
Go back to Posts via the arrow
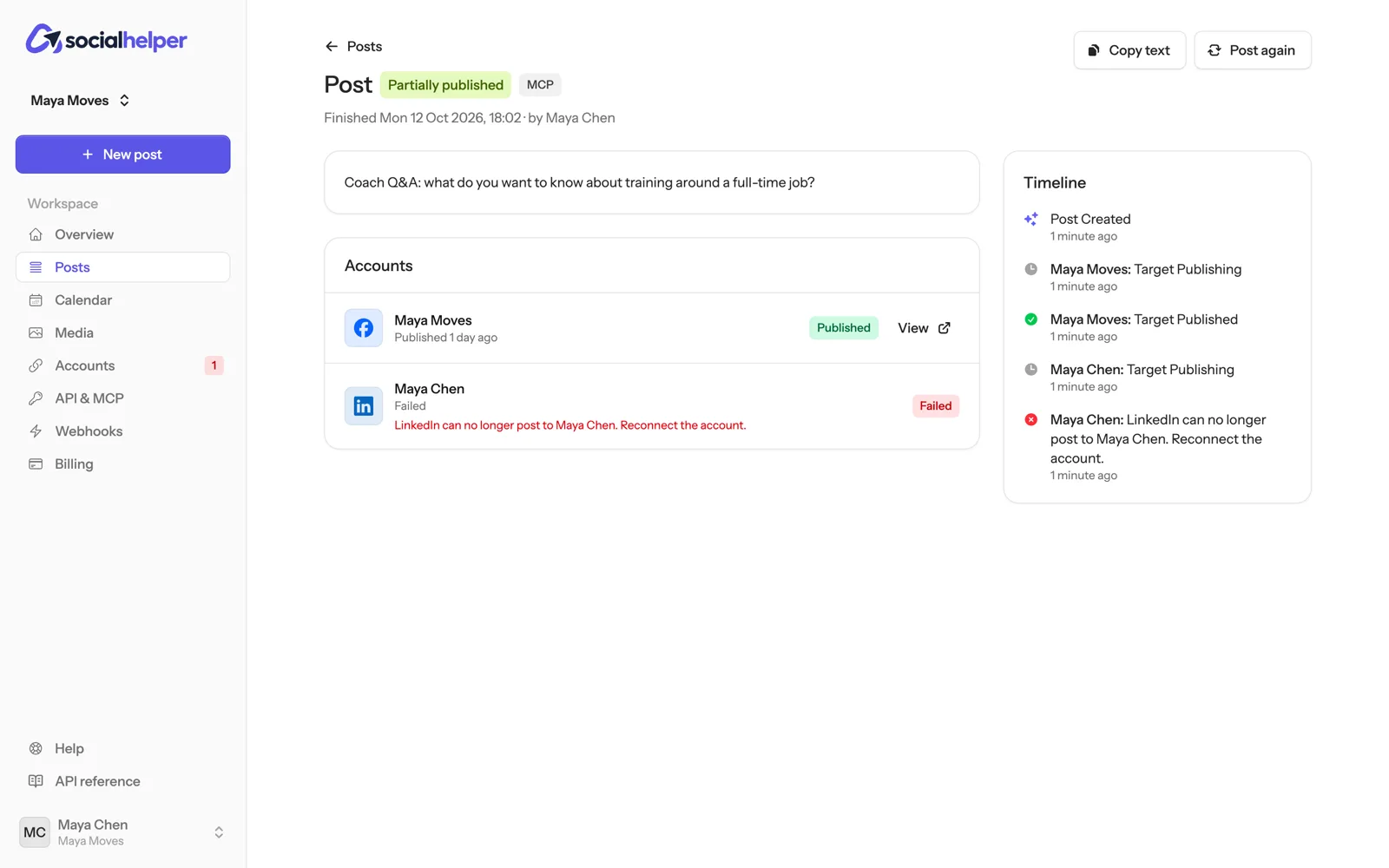pos(332,47)
